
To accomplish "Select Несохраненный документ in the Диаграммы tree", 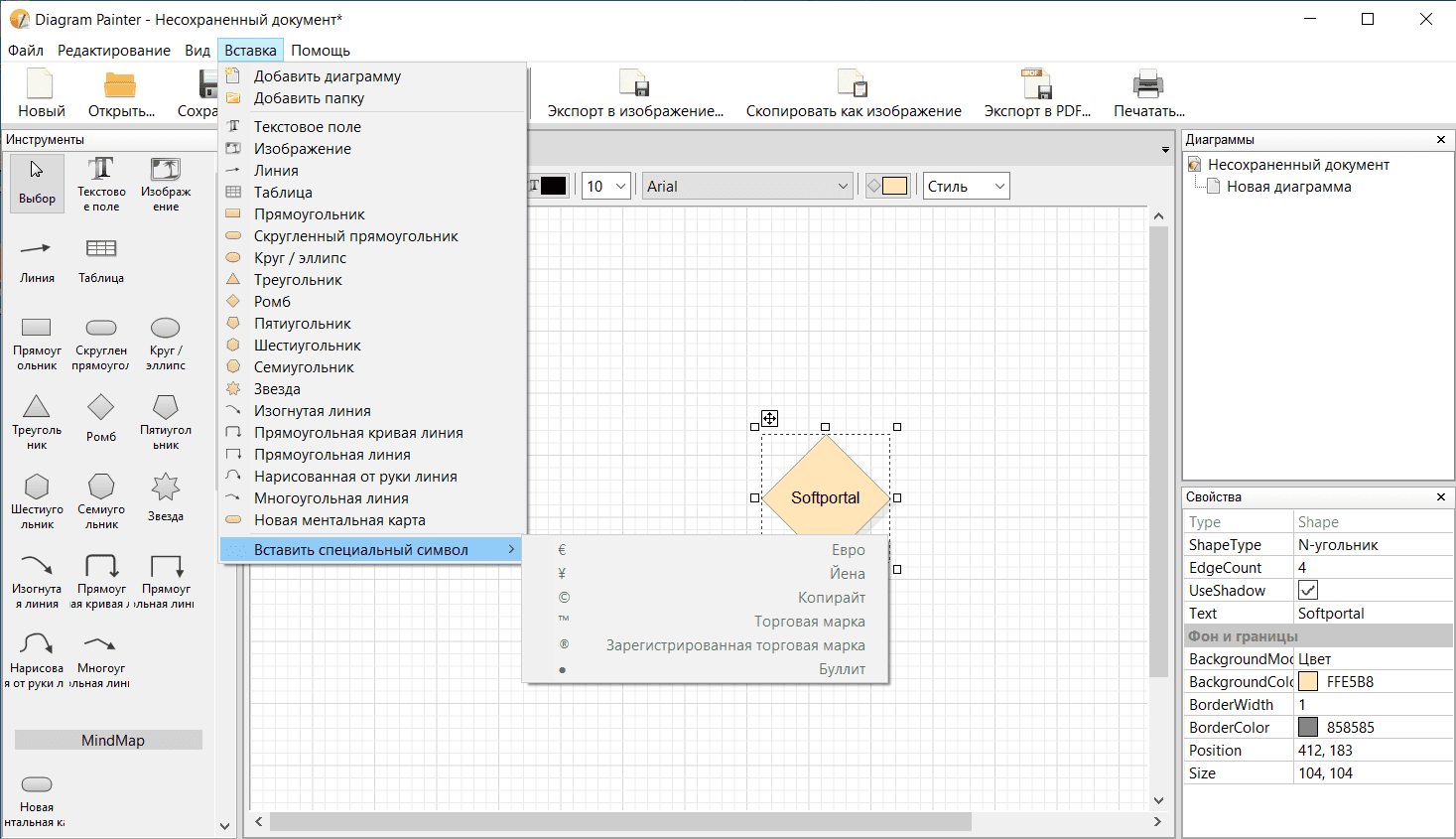I will pos(1298,165).
